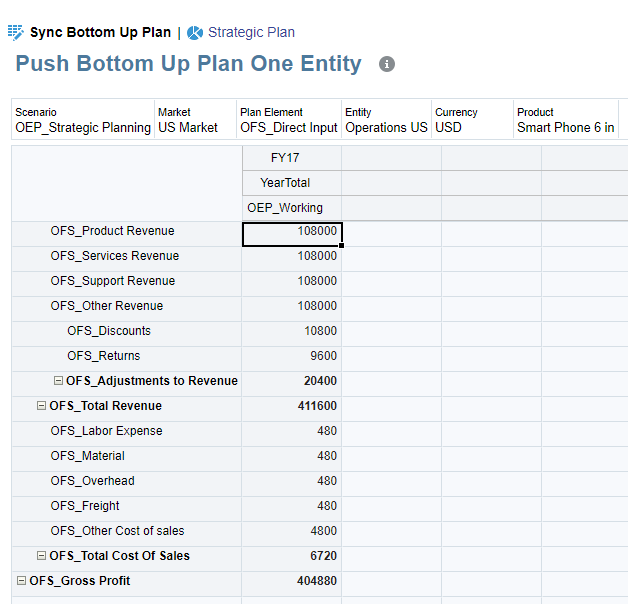Select the OFS_Material value cell

coord(292,459)
